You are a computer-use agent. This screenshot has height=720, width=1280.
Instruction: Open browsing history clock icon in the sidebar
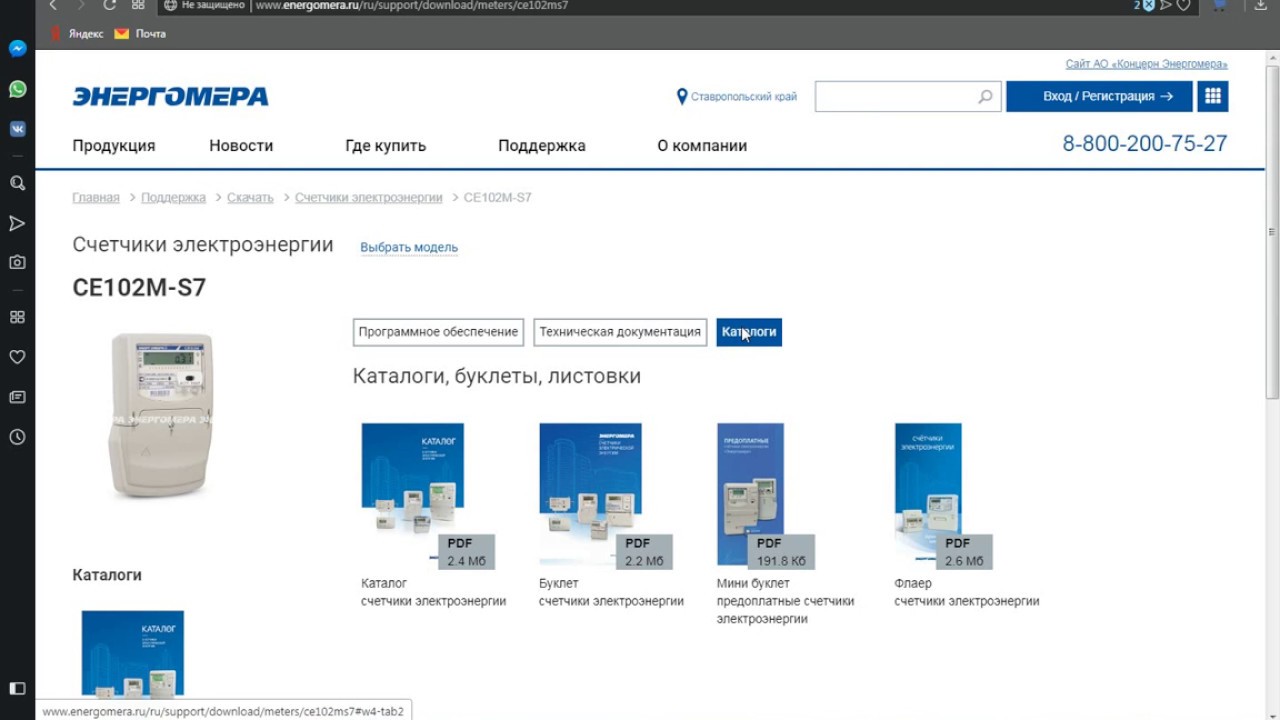point(17,437)
